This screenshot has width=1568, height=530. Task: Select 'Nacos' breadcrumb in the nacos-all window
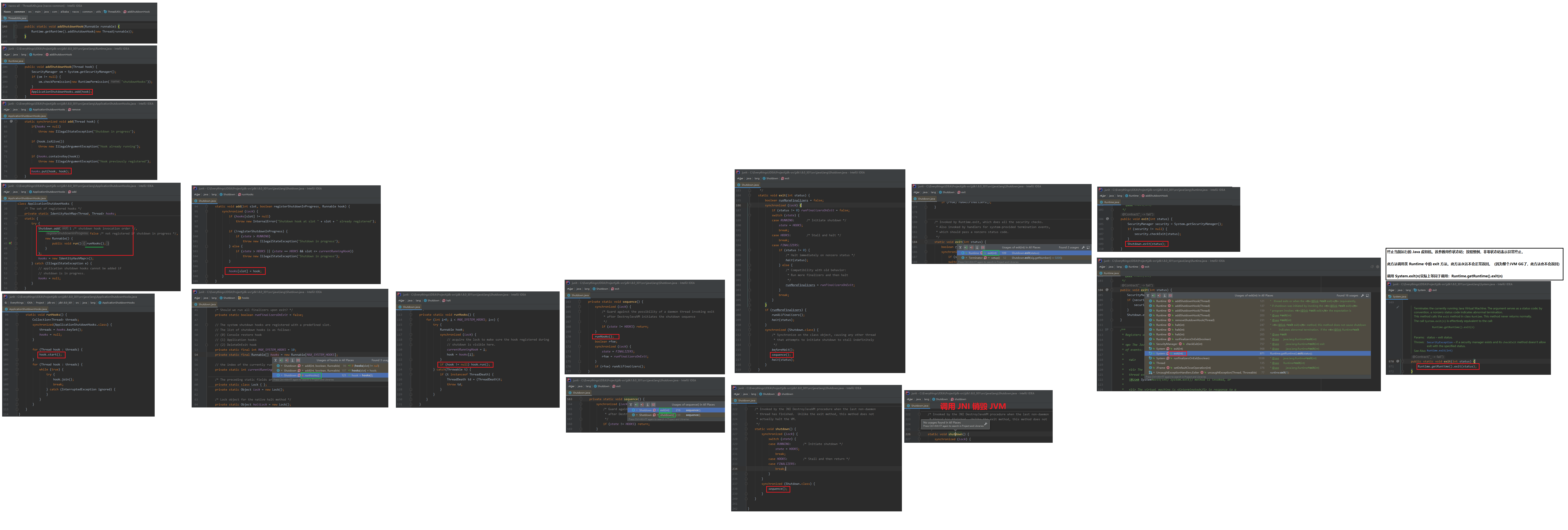[x=7, y=11]
